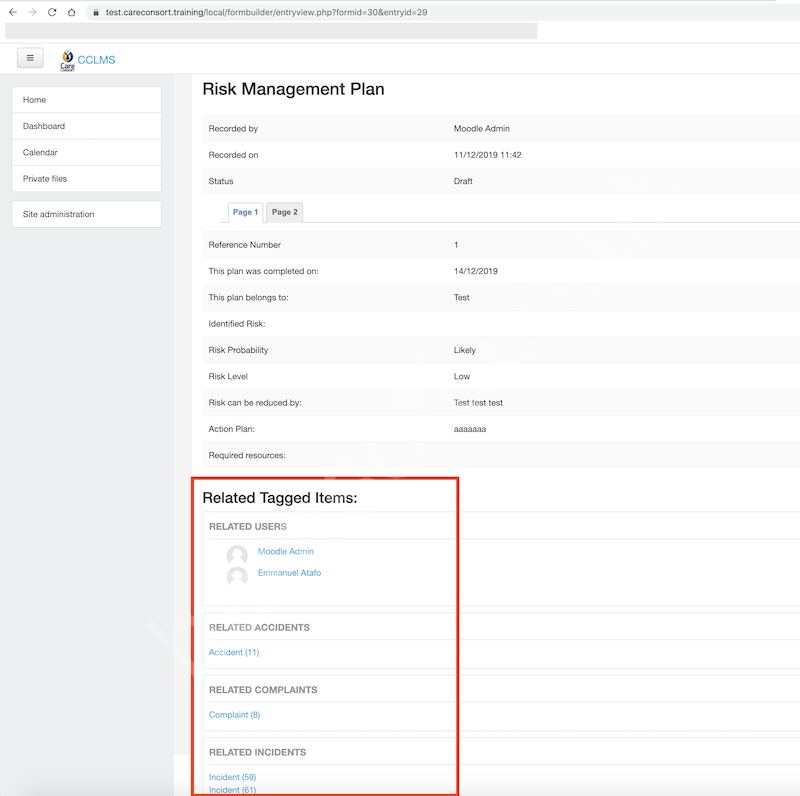Click the browser forward arrow
This screenshot has height=796, width=800.
point(32,12)
